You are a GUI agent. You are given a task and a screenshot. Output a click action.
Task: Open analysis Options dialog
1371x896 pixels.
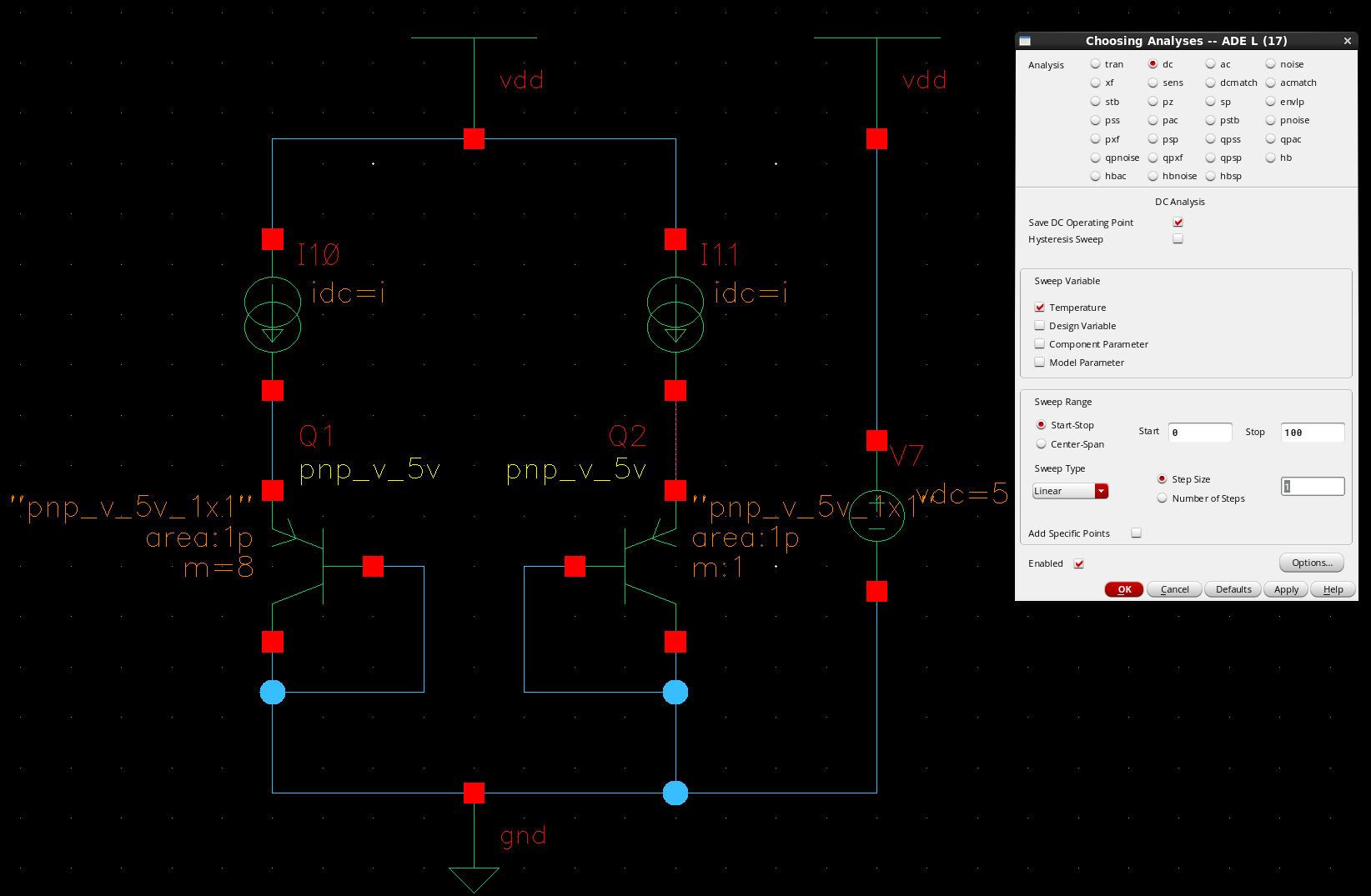[1312, 563]
